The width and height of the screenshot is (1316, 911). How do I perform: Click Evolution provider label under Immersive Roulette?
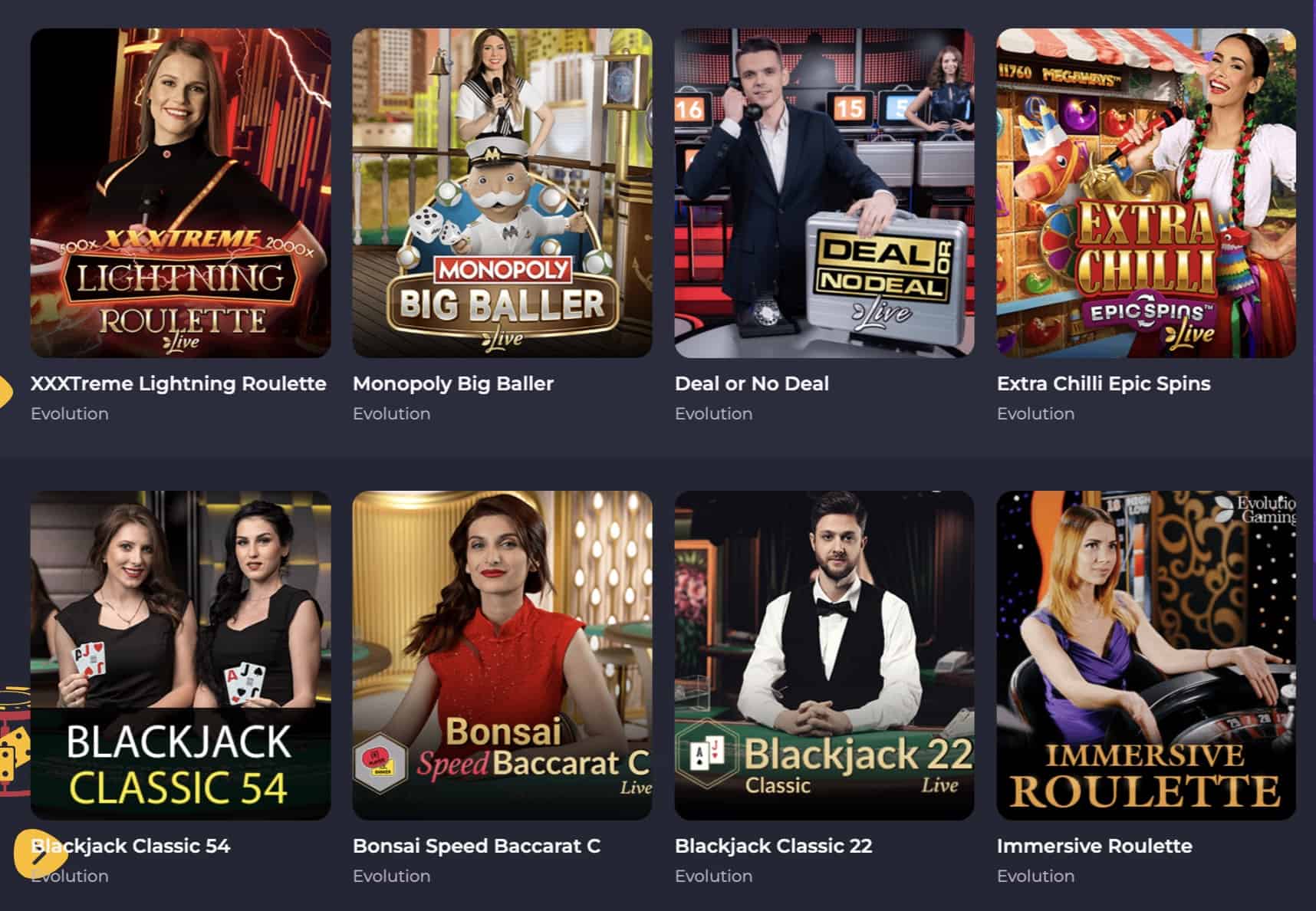click(x=1035, y=876)
